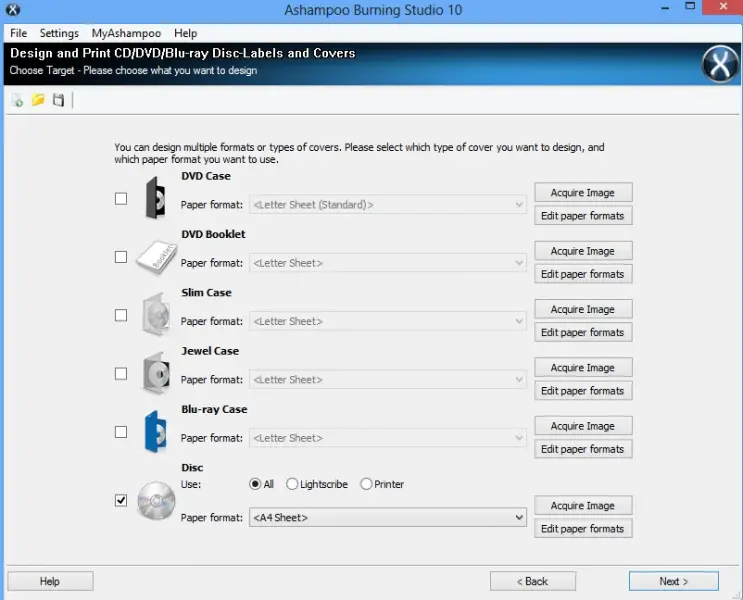Viewport: 743px width, 600px height.
Task: Click Edit paper formats for DVD Case
Action: point(583,216)
